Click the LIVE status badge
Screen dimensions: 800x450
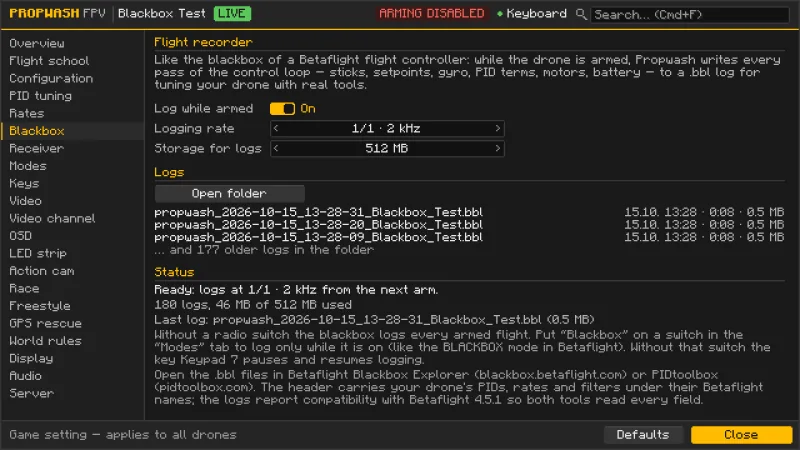232,13
